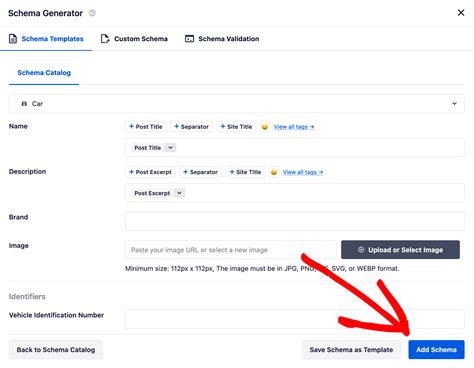Click the Add Schema button

click(436, 350)
